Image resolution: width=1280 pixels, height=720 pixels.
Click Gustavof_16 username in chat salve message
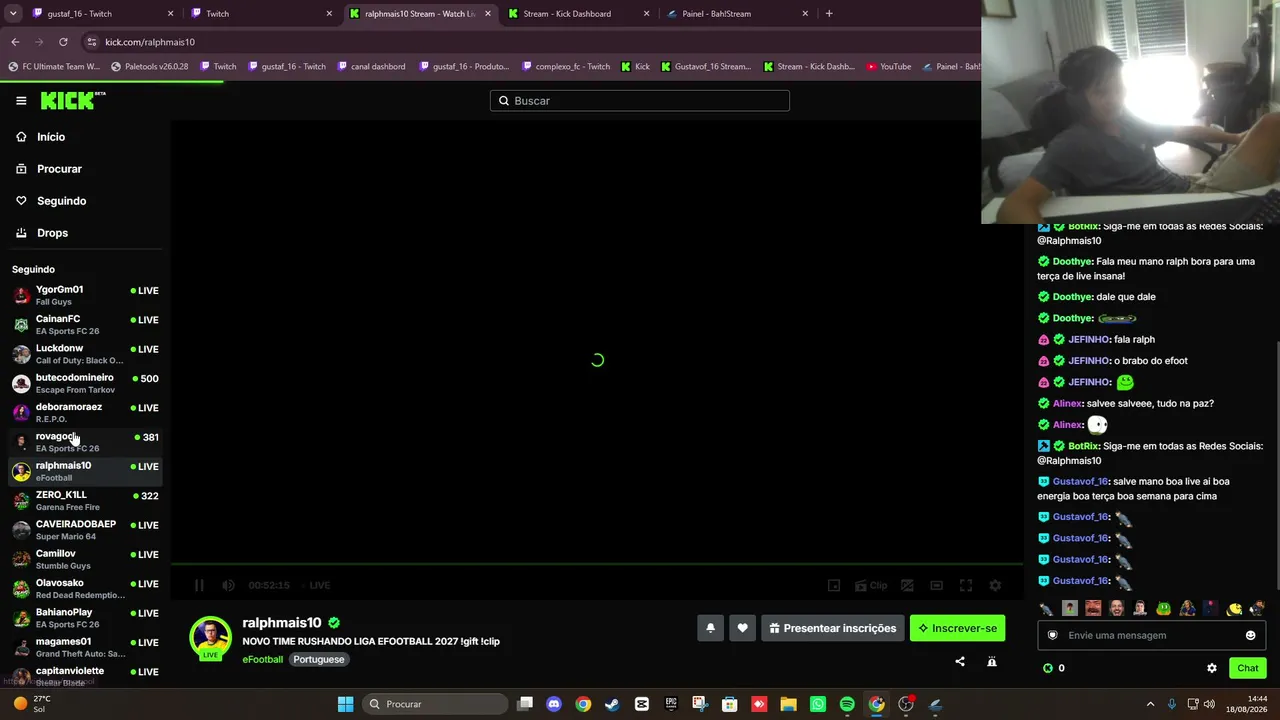coord(1080,482)
